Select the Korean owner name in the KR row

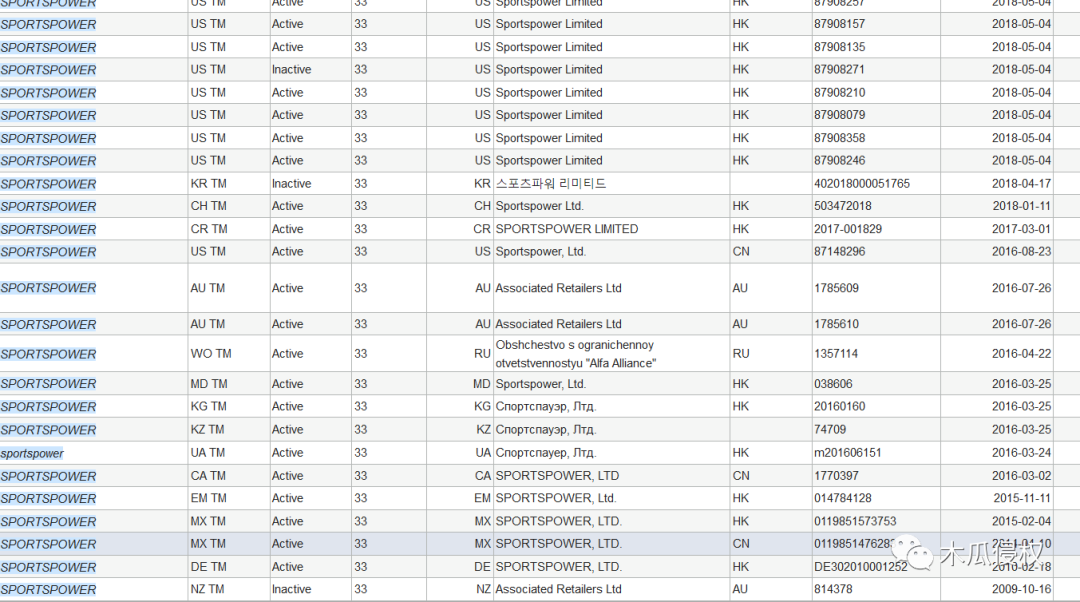click(550, 184)
